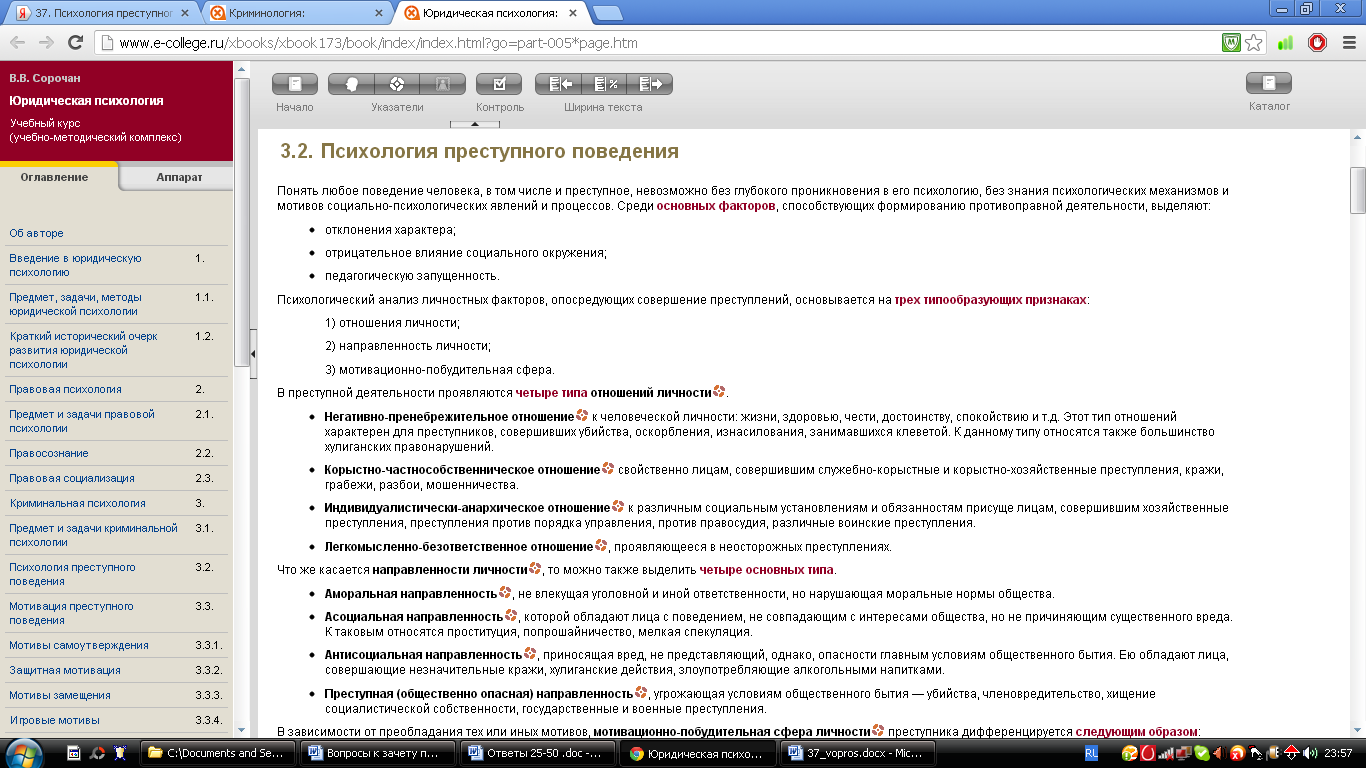Click glossary icon after 'Негативно-пренебрежительное отношение'
This screenshot has width=1366, height=768.
click(582, 415)
